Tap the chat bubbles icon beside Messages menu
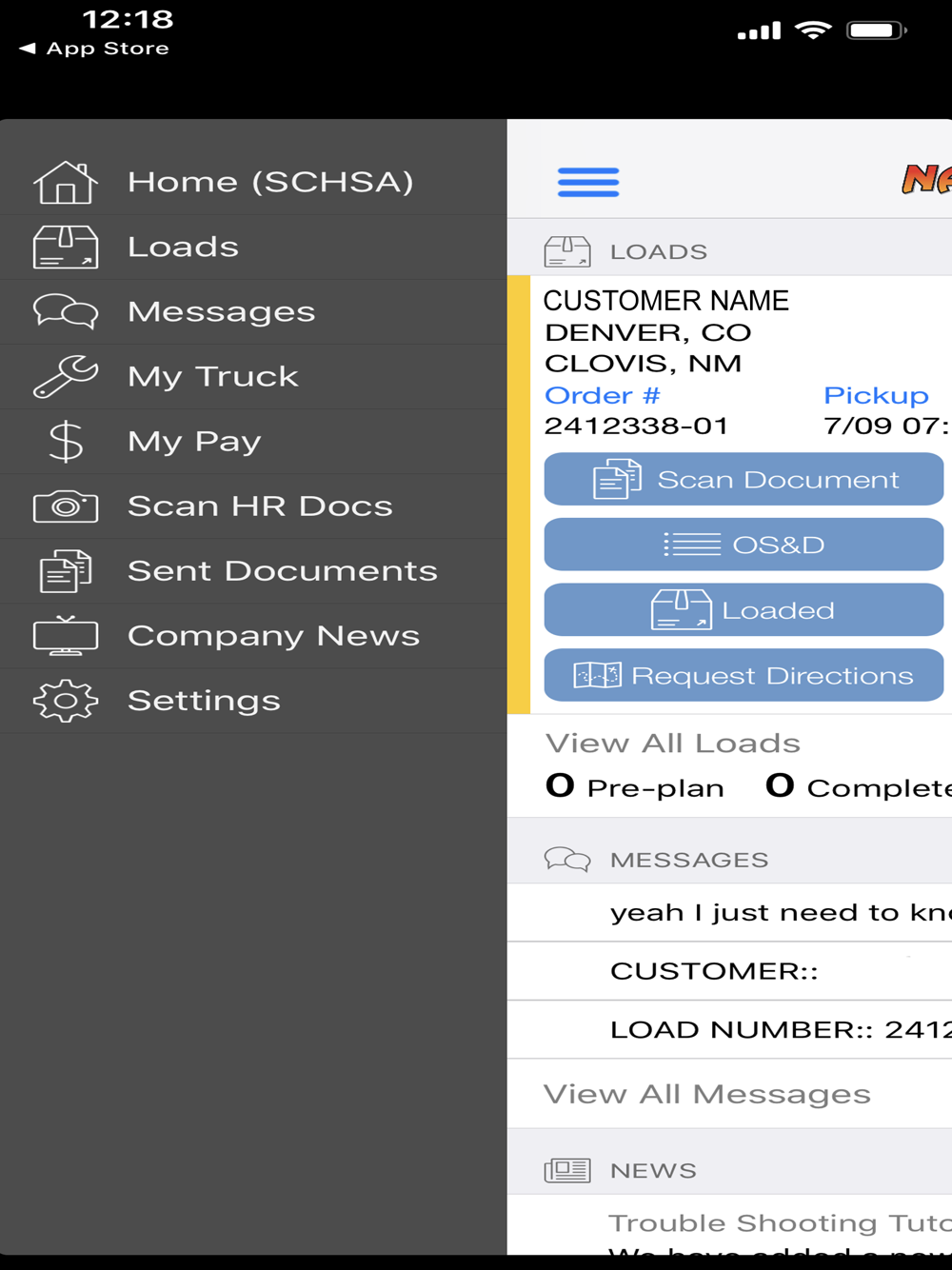The image size is (952, 1270). point(66,312)
